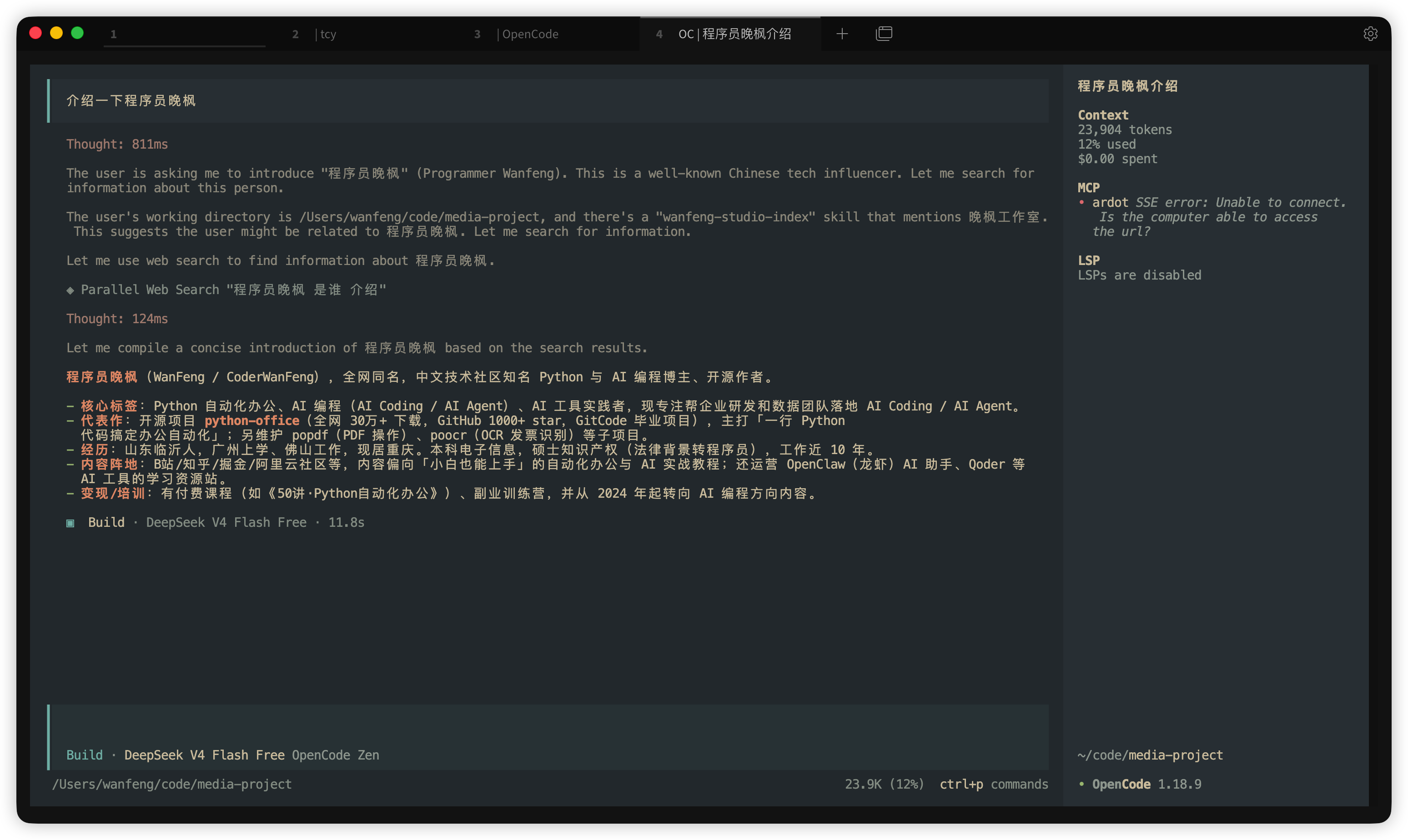Switch to the tcy tab
The image size is (1408, 840).
367,34
